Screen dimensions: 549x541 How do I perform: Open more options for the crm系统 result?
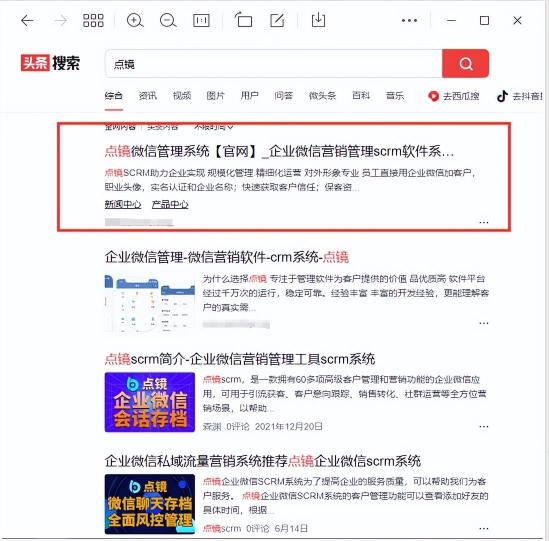tap(484, 323)
